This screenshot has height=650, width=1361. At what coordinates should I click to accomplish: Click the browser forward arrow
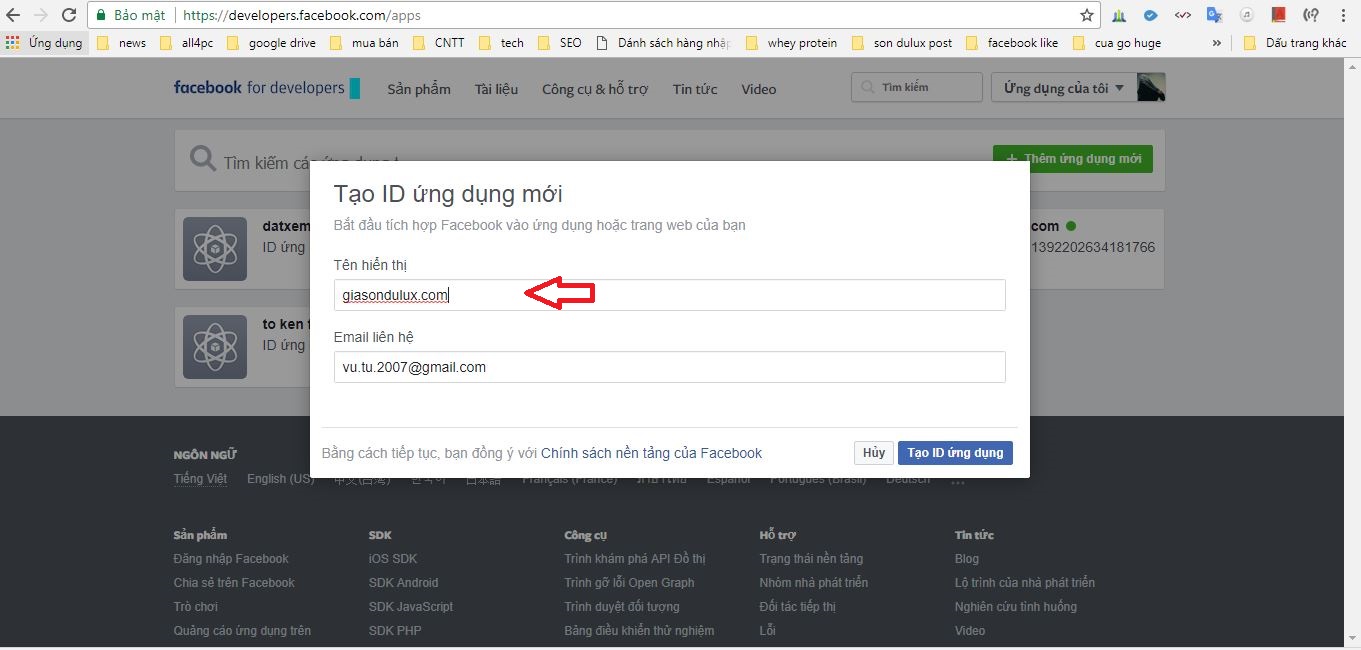point(41,16)
